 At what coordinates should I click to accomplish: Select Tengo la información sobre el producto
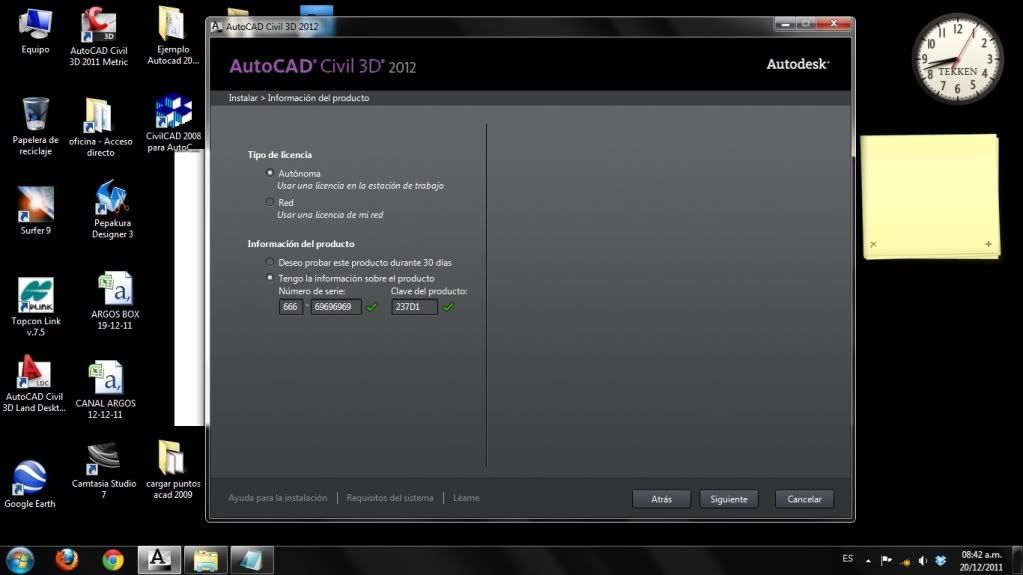[x=269, y=277]
